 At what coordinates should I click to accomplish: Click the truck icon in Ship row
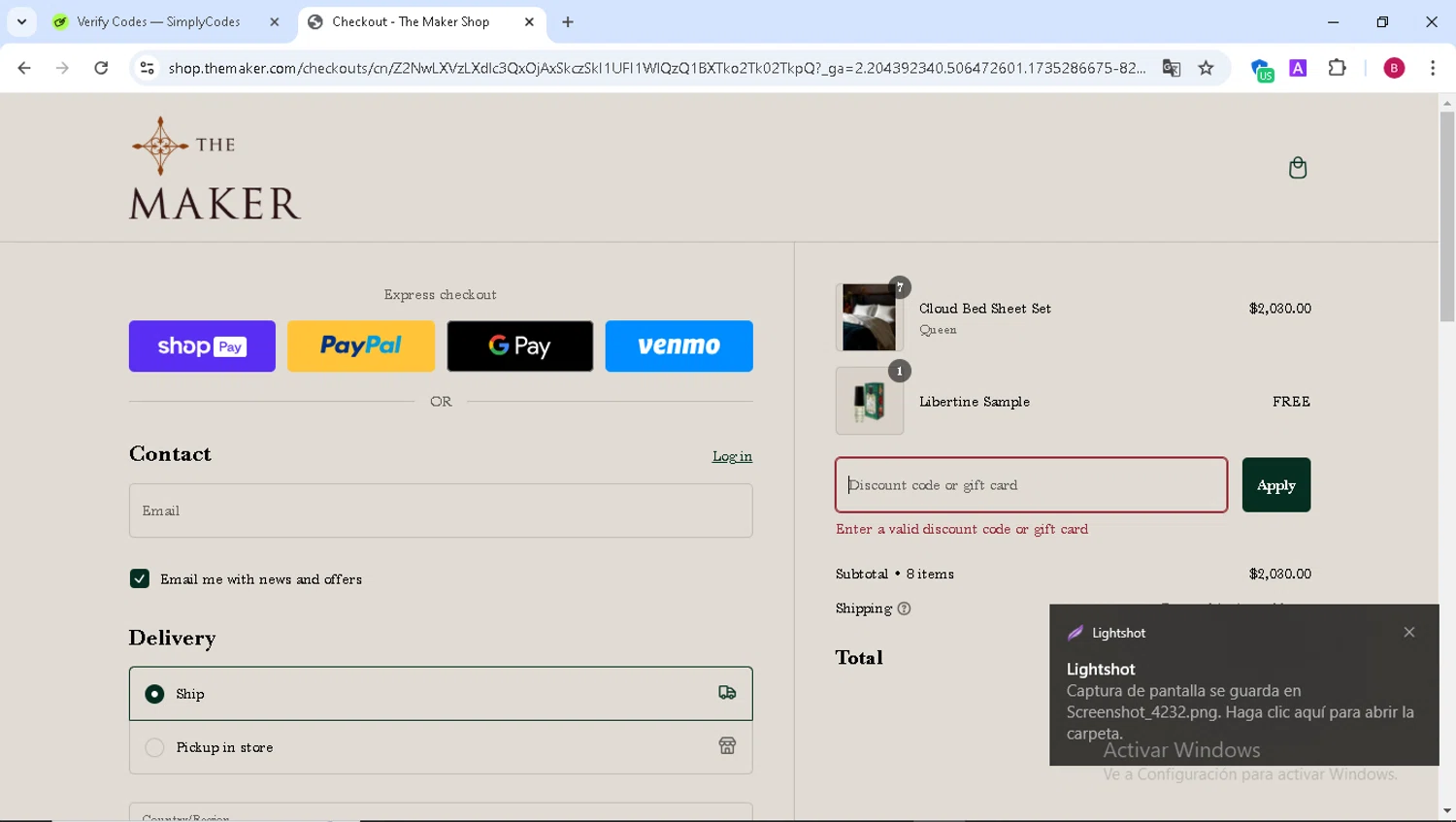727,693
